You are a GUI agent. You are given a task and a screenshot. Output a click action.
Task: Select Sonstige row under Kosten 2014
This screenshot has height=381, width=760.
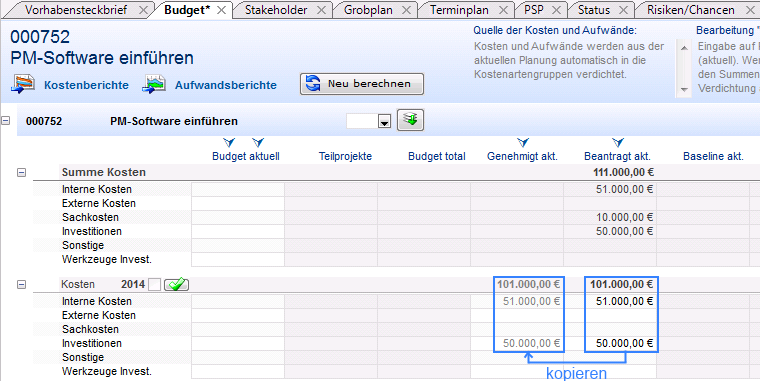83,357
